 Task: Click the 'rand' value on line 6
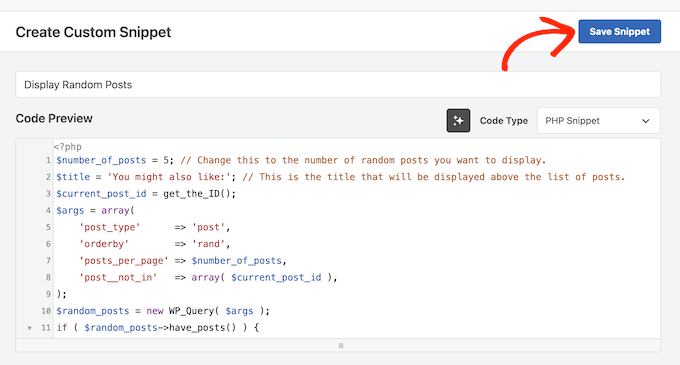click(x=209, y=244)
